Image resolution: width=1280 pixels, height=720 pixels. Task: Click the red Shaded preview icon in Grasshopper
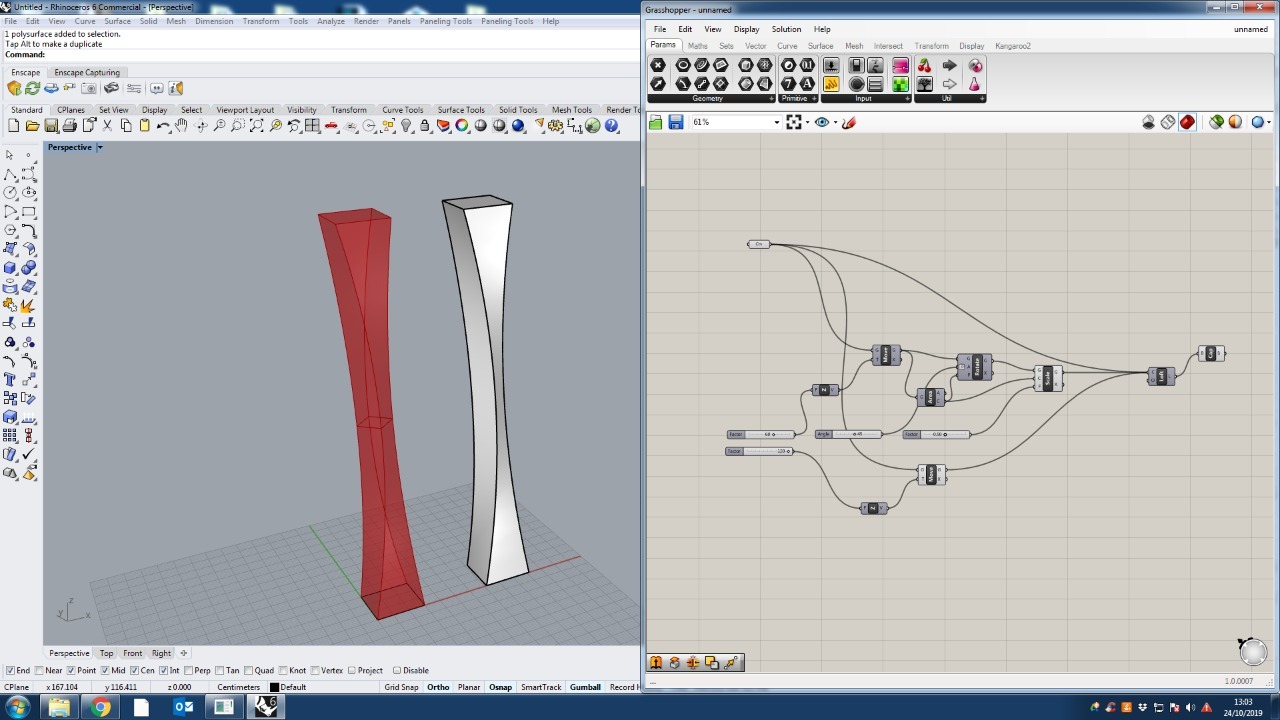coord(1187,122)
